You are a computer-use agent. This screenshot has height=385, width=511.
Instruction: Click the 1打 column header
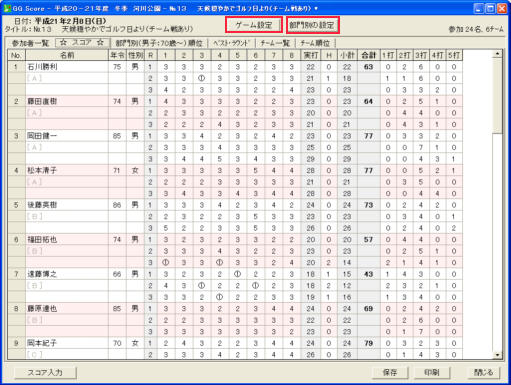[x=388, y=55]
